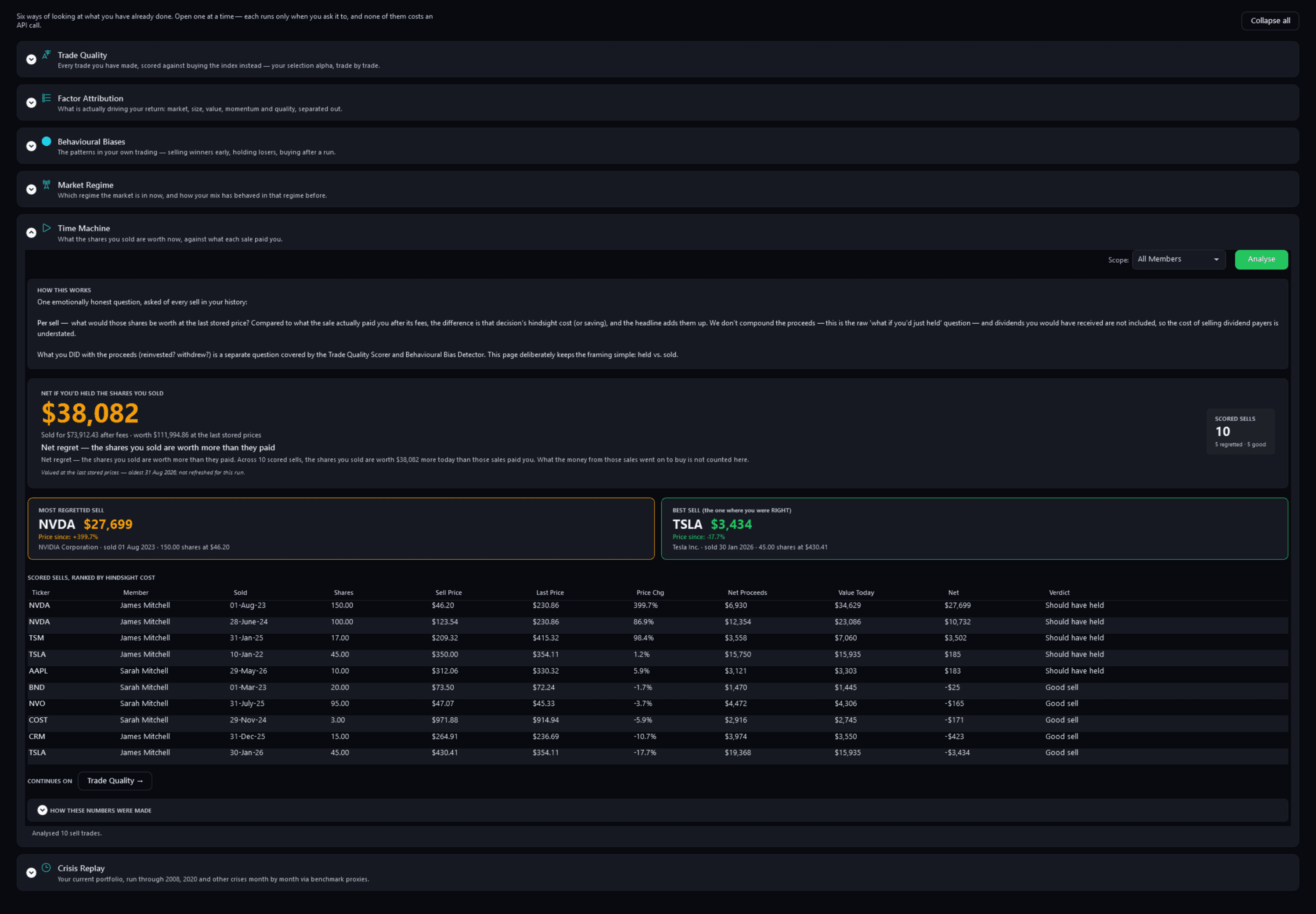Click the -$3,434 net value cell
Image resolution: width=1316 pixels, height=914 pixels.
pyautogui.click(x=957, y=752)
